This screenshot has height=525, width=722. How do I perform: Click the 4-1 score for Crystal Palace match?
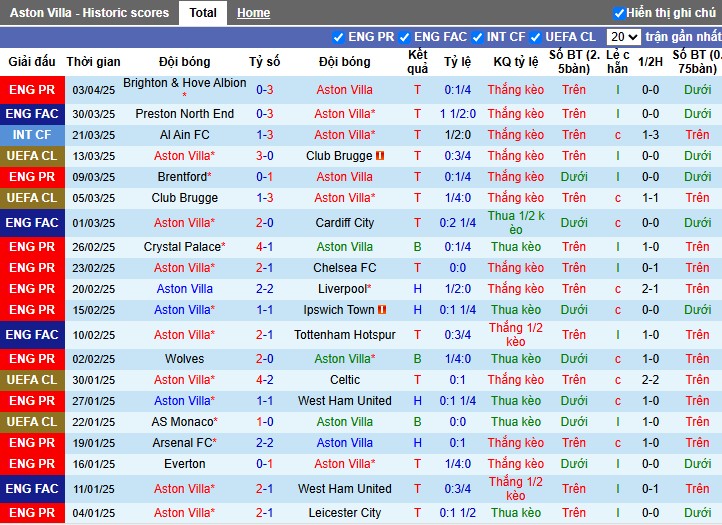pyautogui.click(x=265, y=247)
